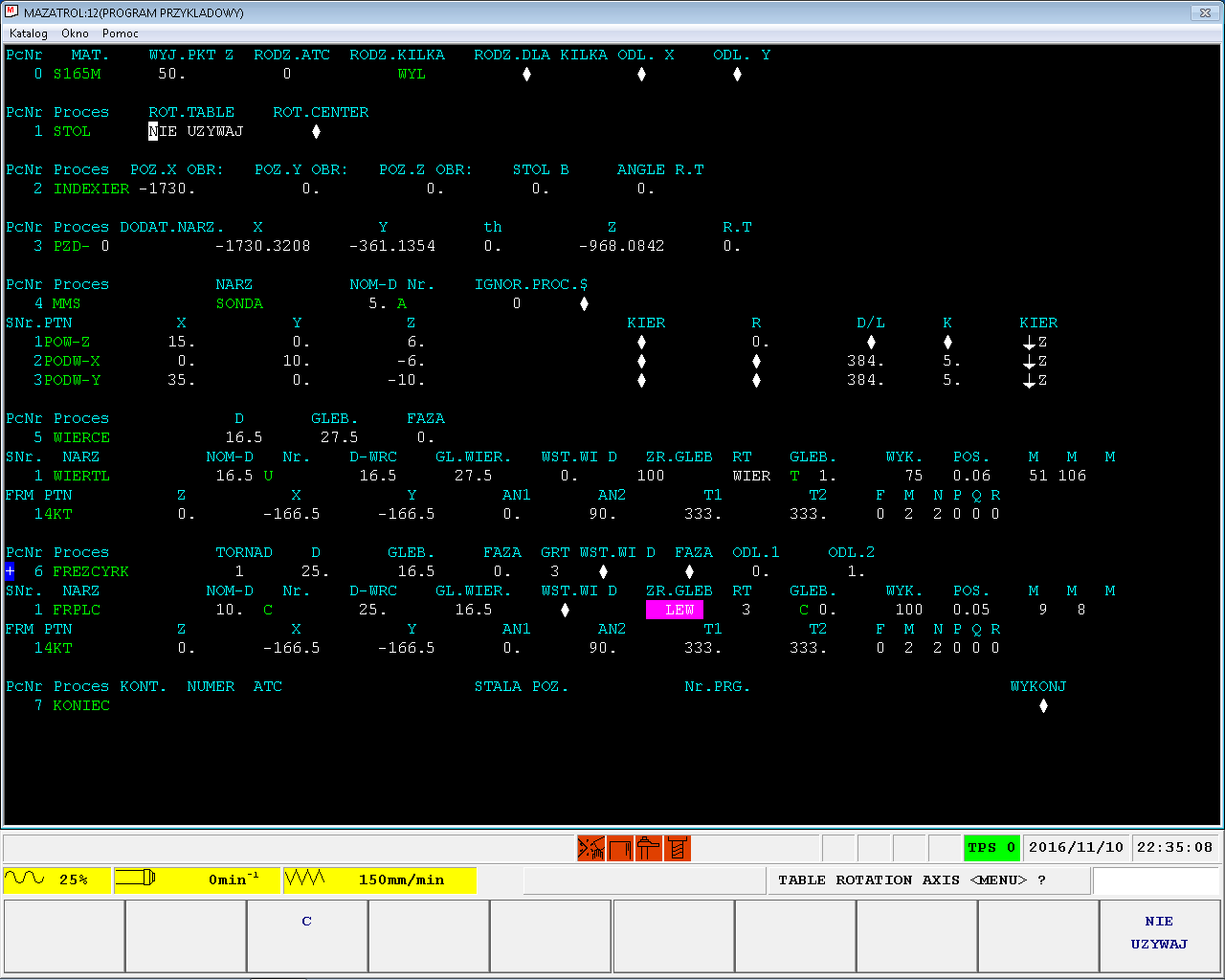Select the FRPLC tool entry
The height and width of the screenshot is (980, 1225).
77,610
